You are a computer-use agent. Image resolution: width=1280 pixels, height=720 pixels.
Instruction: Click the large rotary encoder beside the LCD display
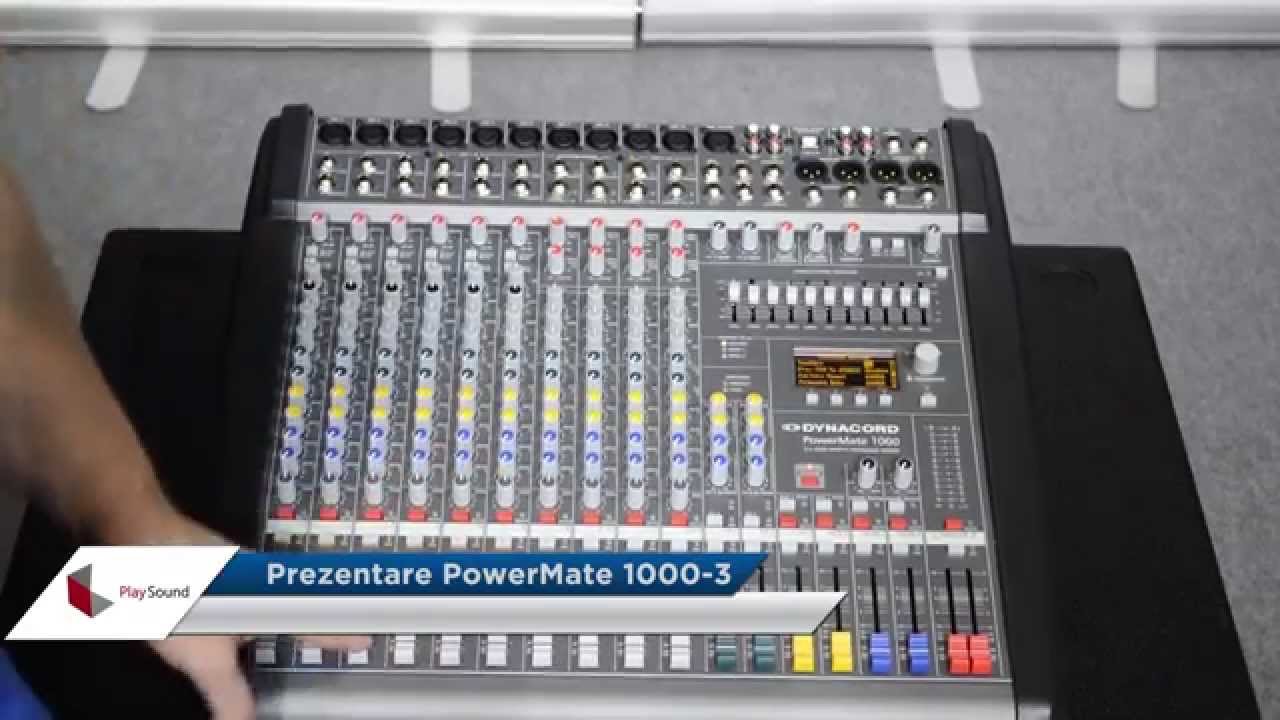(928, 359)
